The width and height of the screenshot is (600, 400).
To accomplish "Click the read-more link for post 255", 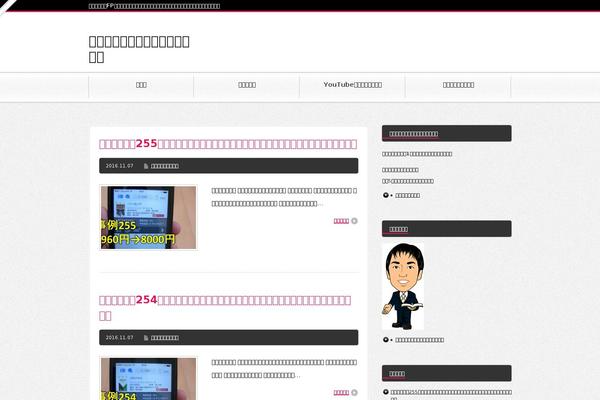I will pos(341,221).
